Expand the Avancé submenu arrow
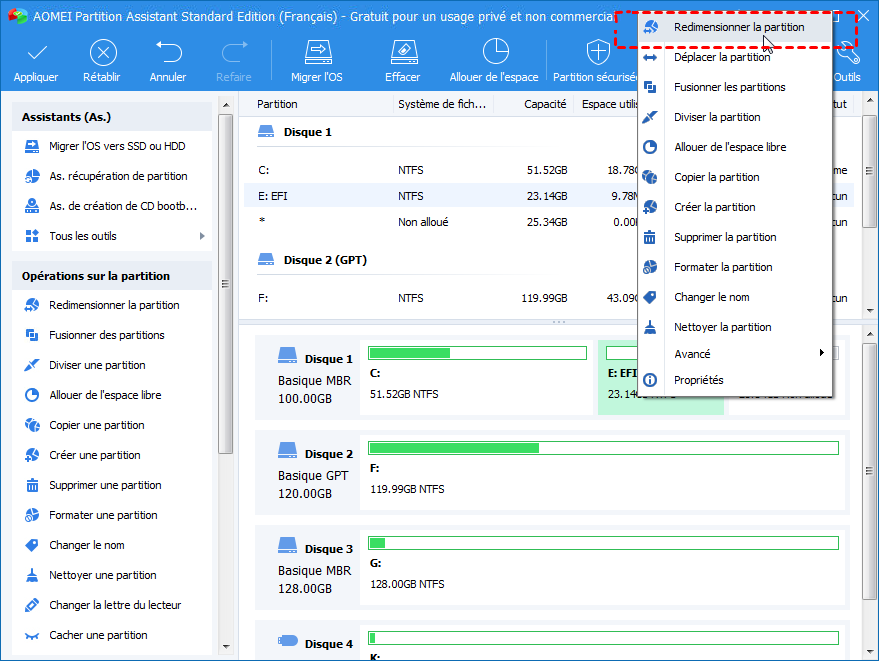879x661 pixels. [x=821, y=353]
